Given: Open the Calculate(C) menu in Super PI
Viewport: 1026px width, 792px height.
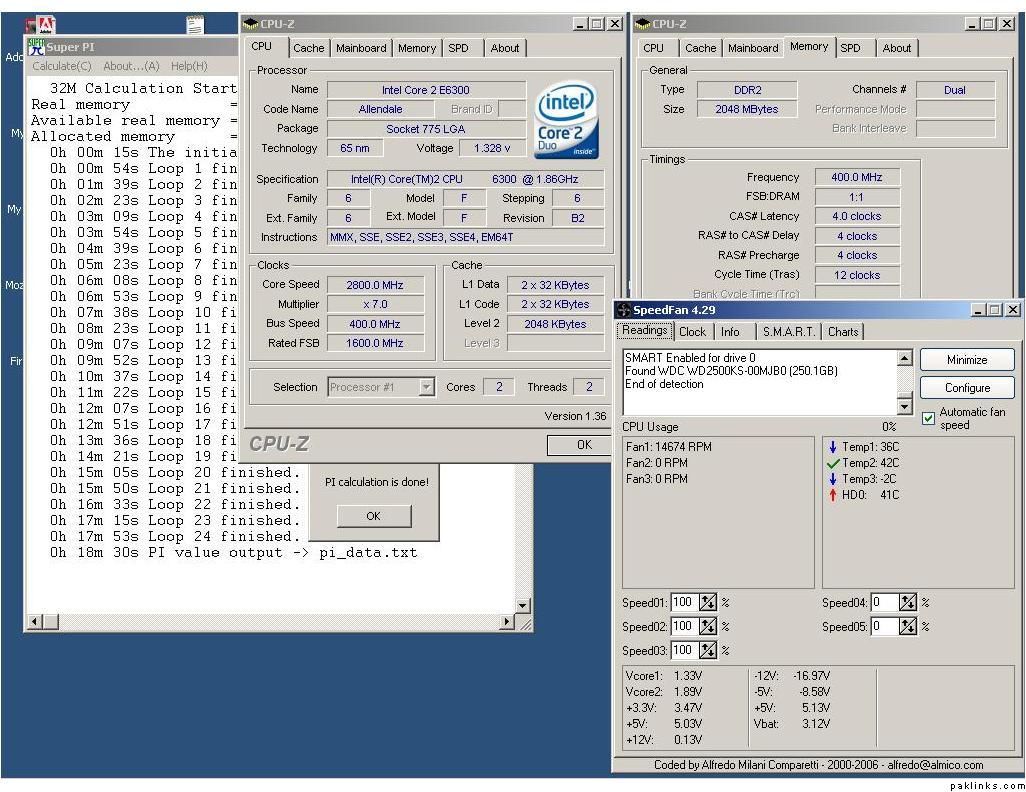Looking at the screenshot, I should point(62,66).
